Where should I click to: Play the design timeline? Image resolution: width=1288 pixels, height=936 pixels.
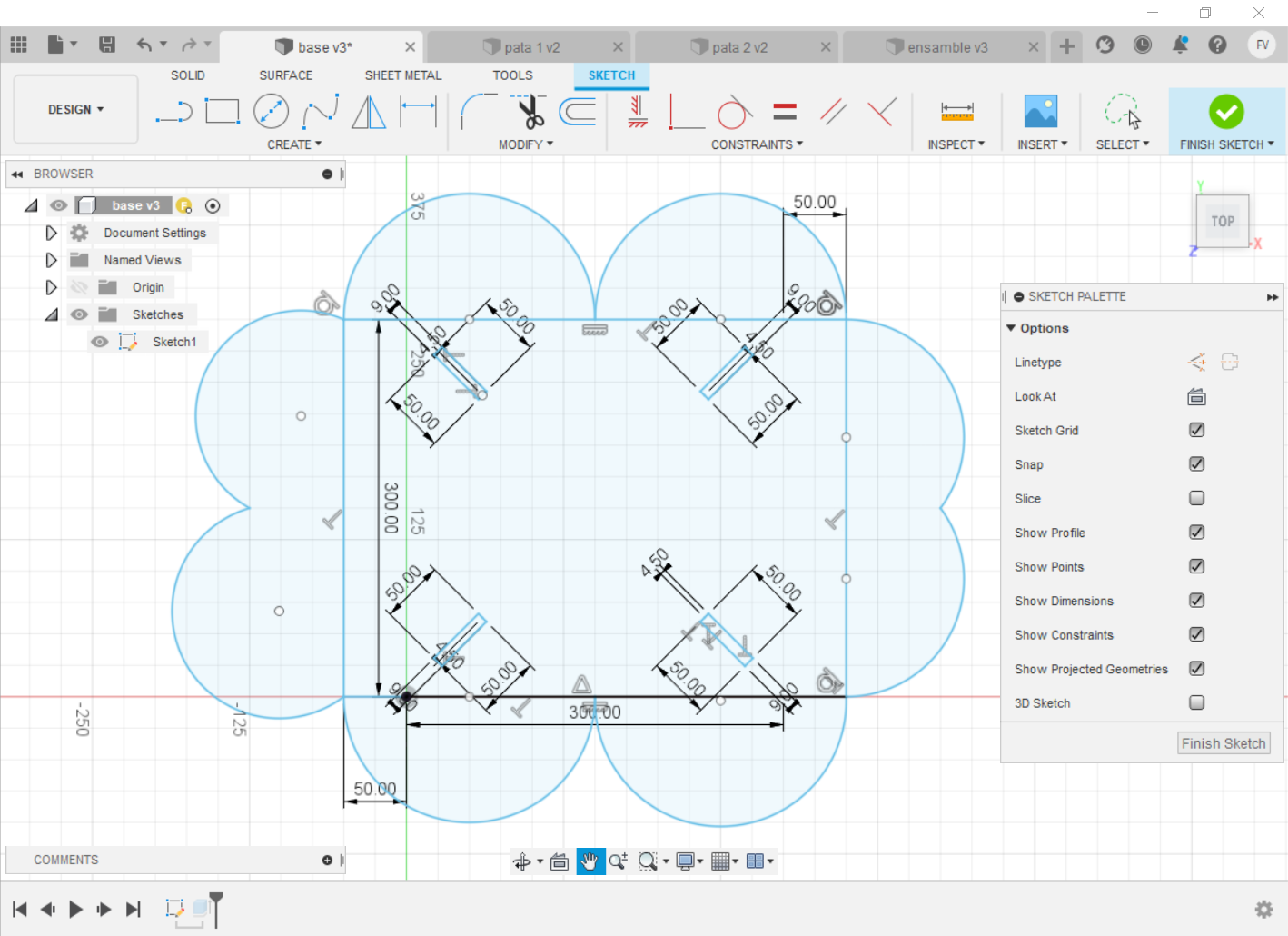[76, 909]
